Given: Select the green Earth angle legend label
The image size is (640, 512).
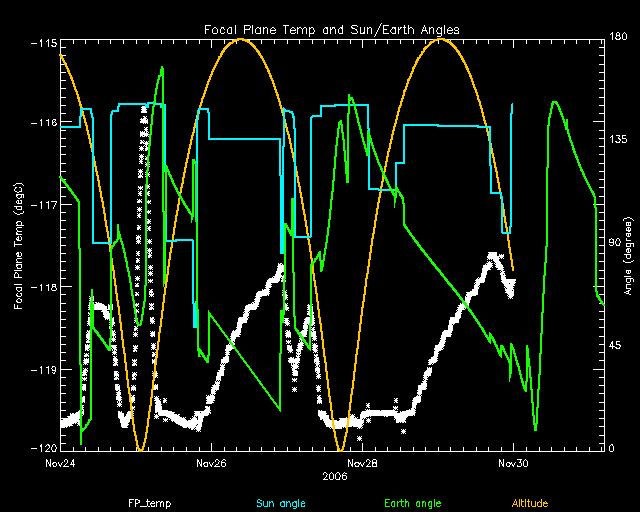Looking at the screenshot, I should [410, 503].
